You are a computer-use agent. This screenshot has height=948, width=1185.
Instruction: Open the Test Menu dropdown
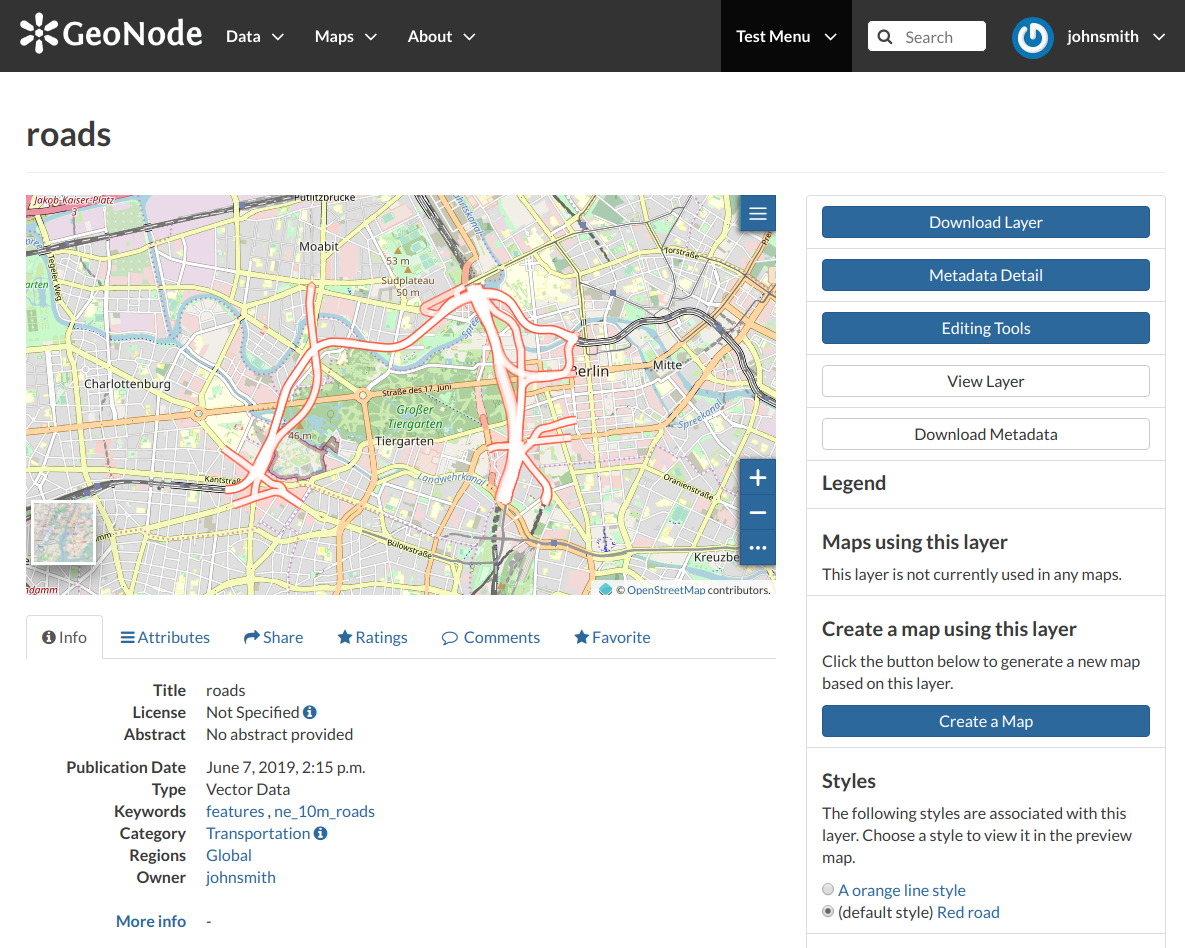pyautogui.click(x=786, y=36)
